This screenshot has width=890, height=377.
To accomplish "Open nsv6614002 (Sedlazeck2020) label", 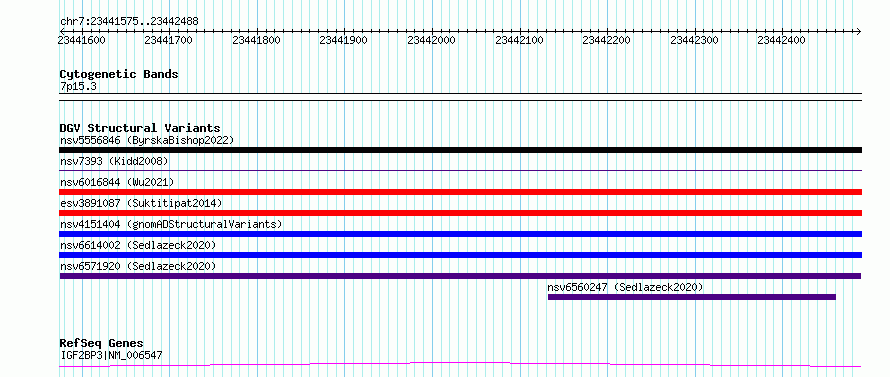I will tap(138, 245).
